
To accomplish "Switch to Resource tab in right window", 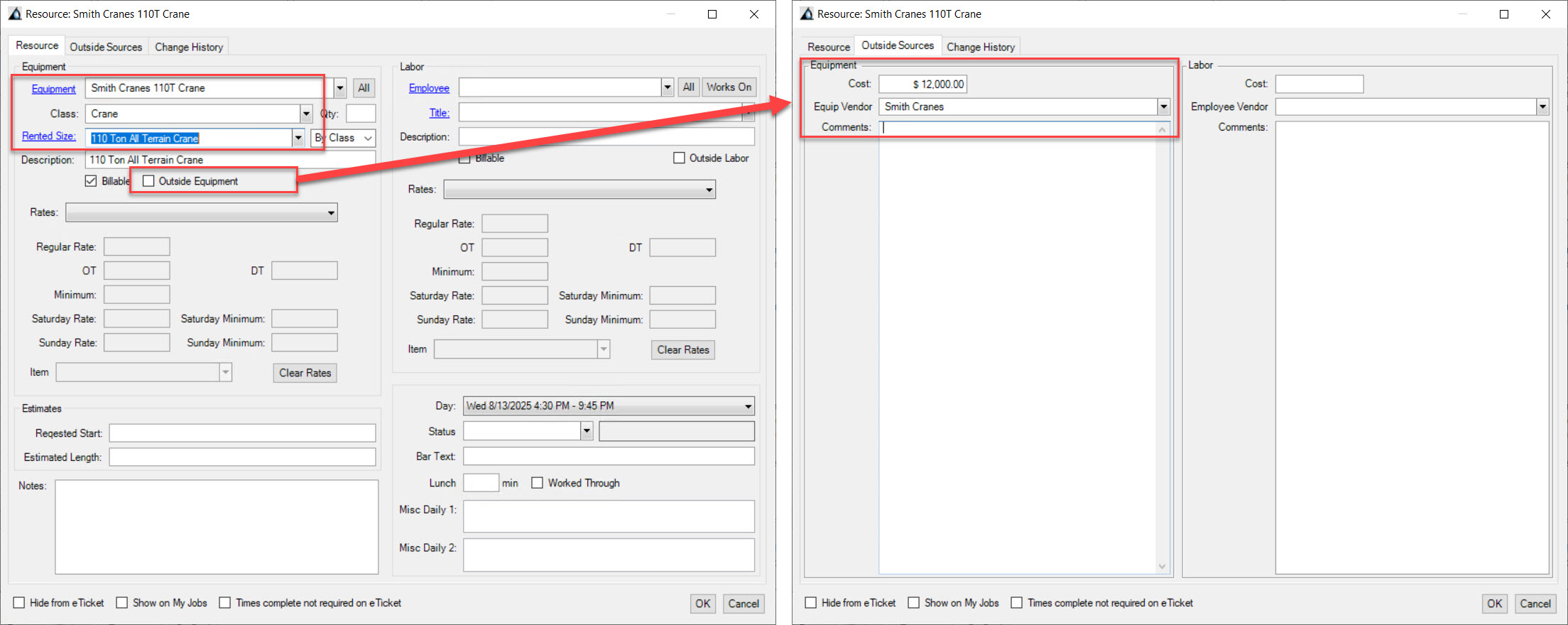I will pyautogui.click(x=828, y=47).
